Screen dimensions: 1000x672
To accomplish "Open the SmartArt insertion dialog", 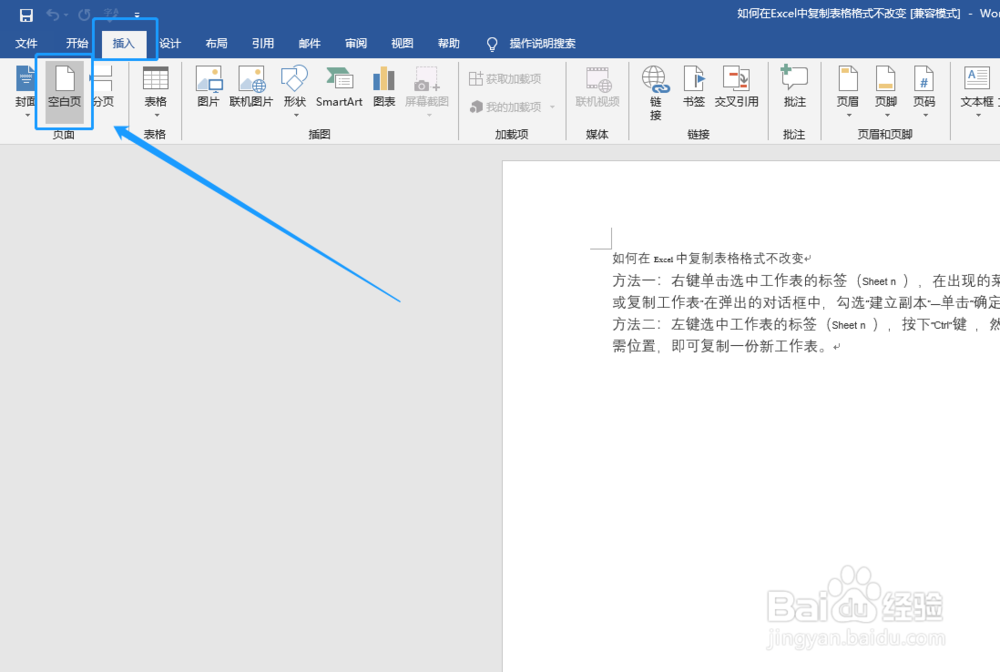I will (x=339, y=90).
